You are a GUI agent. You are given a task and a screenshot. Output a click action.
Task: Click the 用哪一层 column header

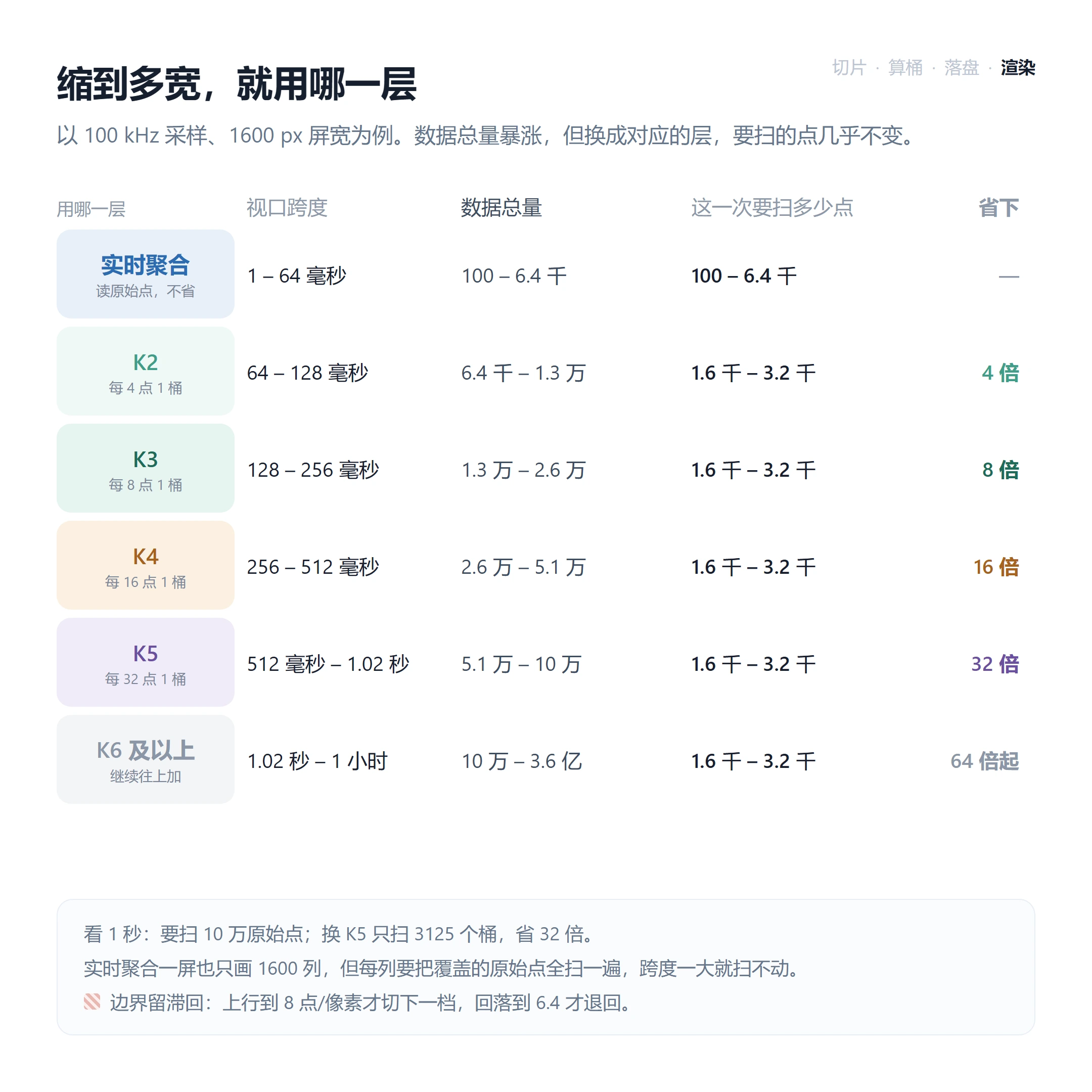[91, 209]
